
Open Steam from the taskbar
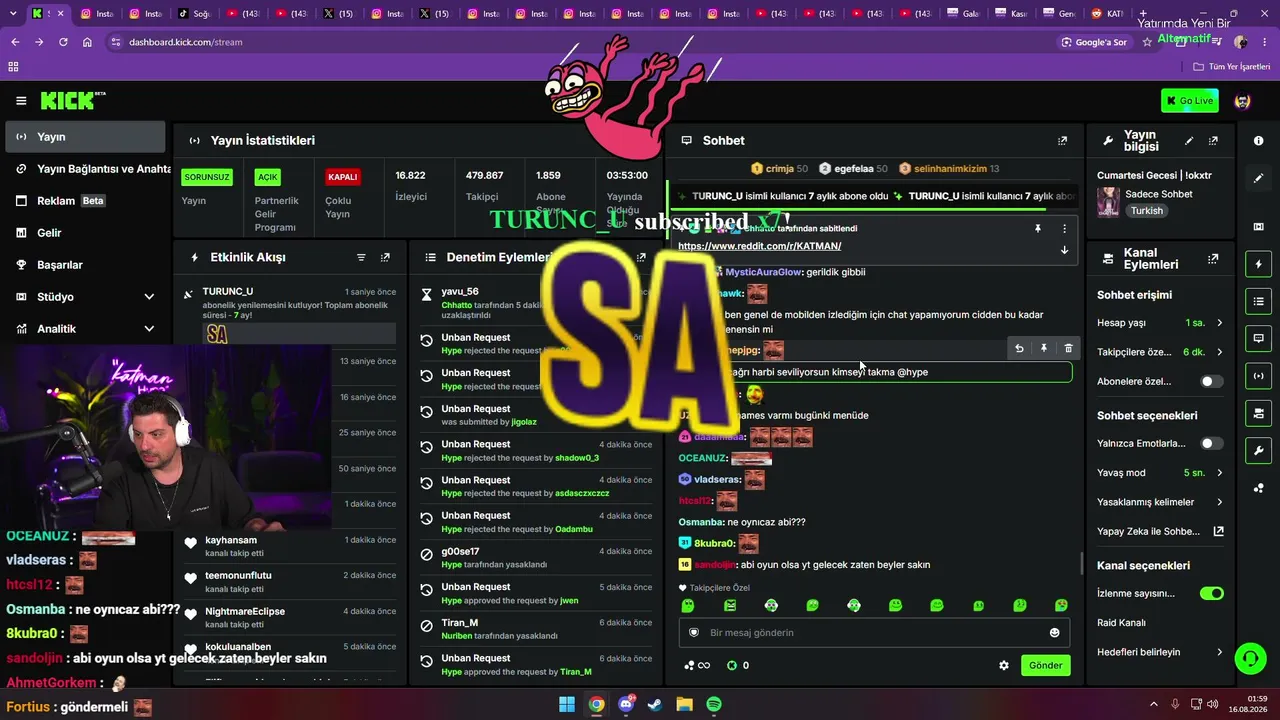pyautogui.click(x=655, y=704)
